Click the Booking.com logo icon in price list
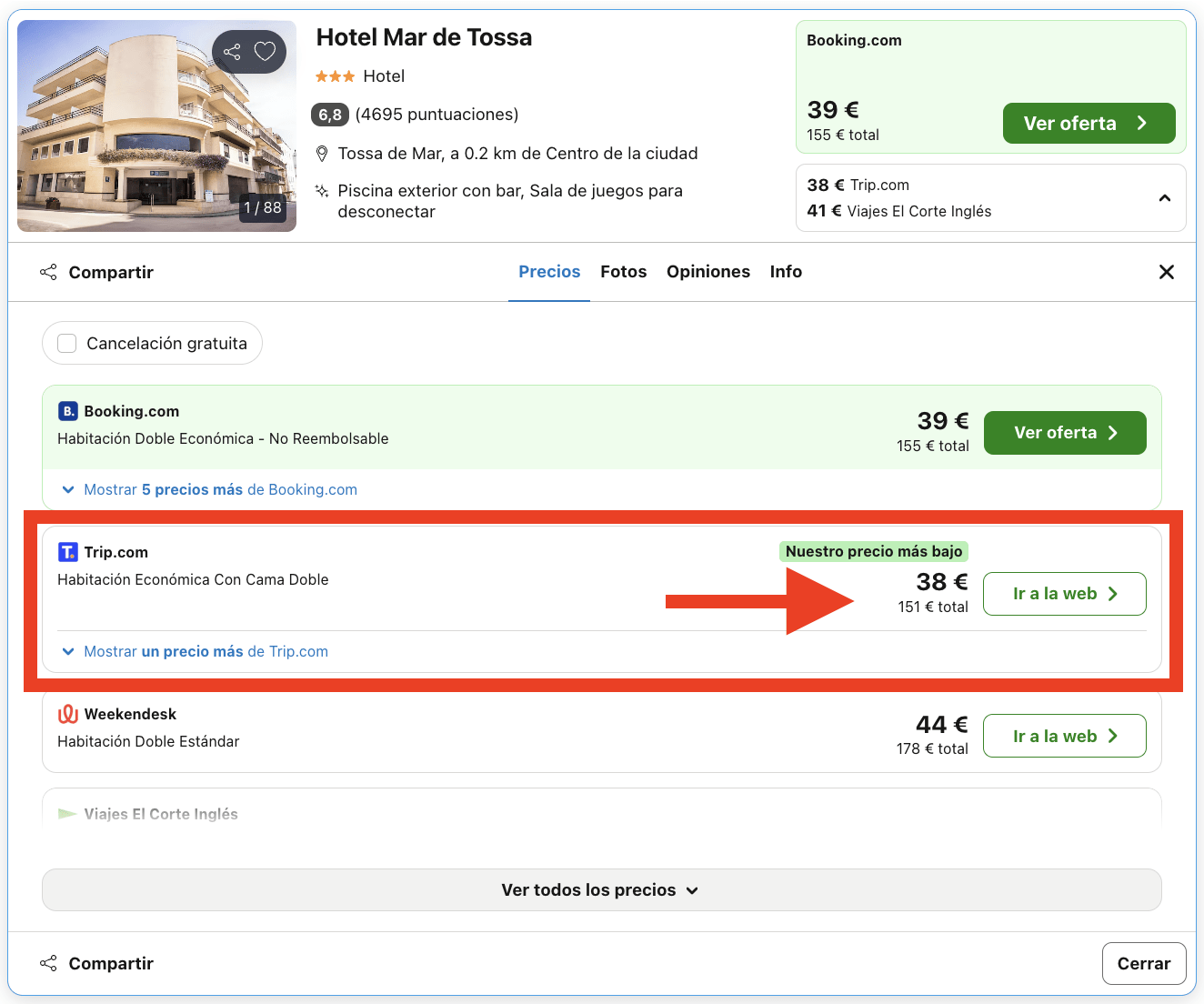1204x1004 pixels. pos(68,411)
